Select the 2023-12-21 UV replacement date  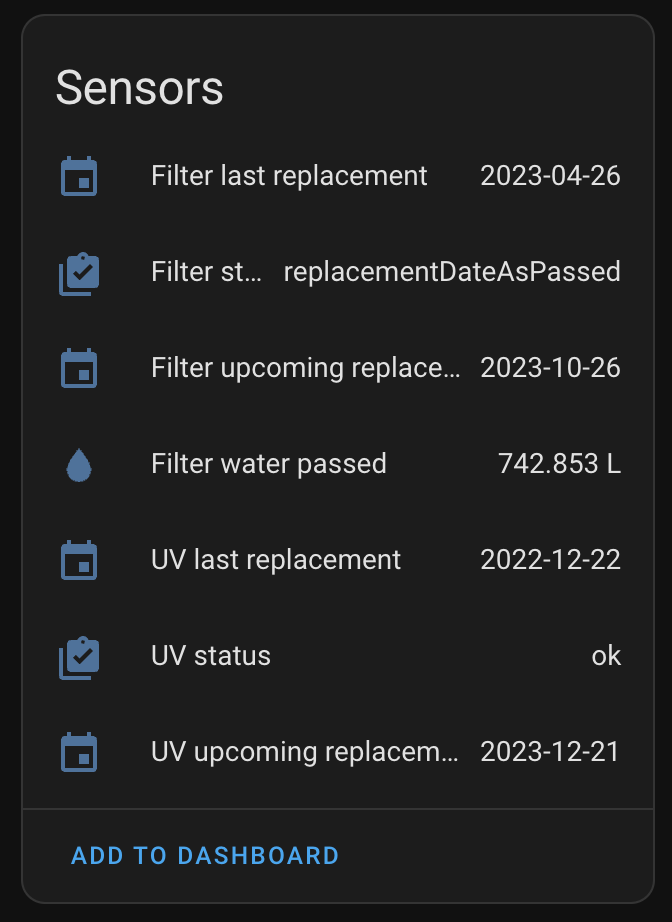(551, 751)
